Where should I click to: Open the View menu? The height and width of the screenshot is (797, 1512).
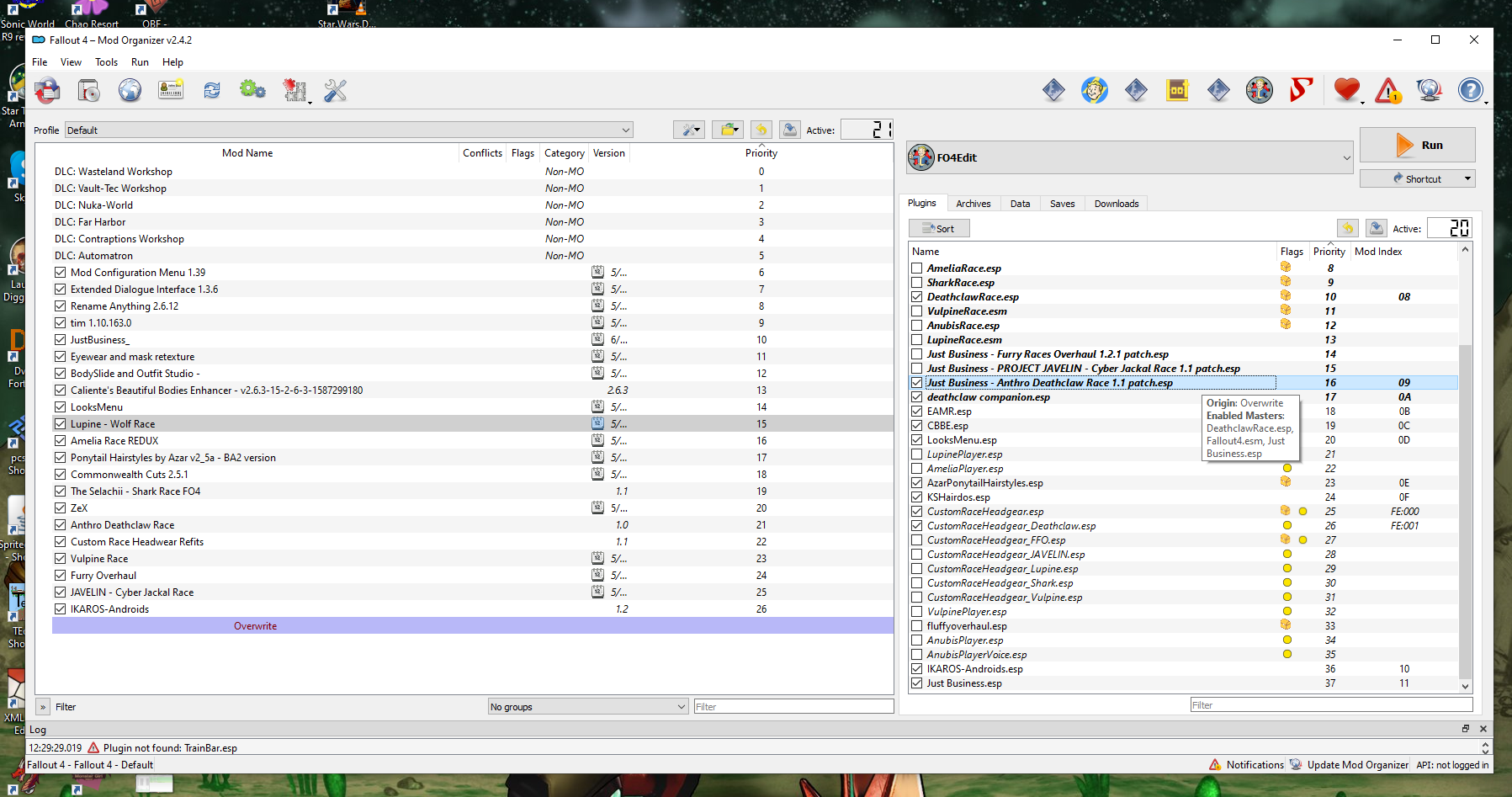tap(71, 61)
